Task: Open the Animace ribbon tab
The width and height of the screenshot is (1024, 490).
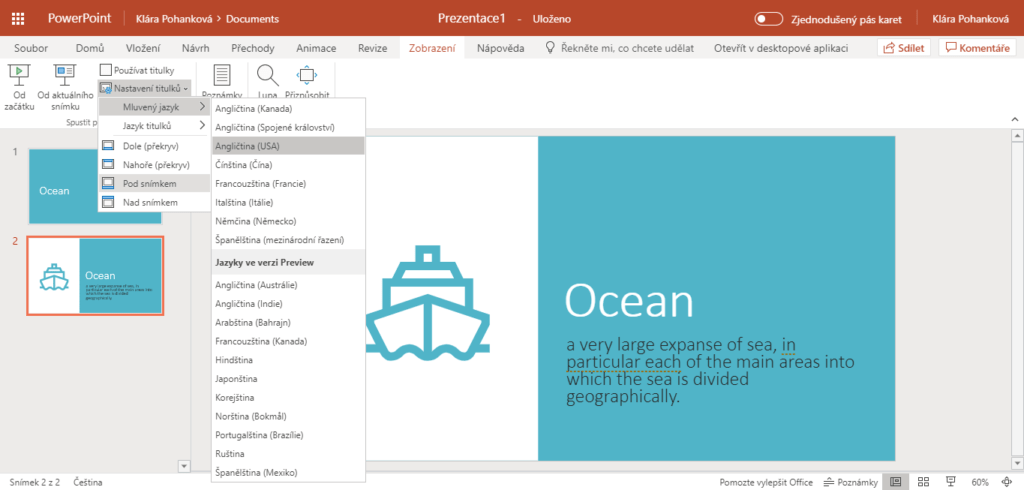Action: click(315, 48)
